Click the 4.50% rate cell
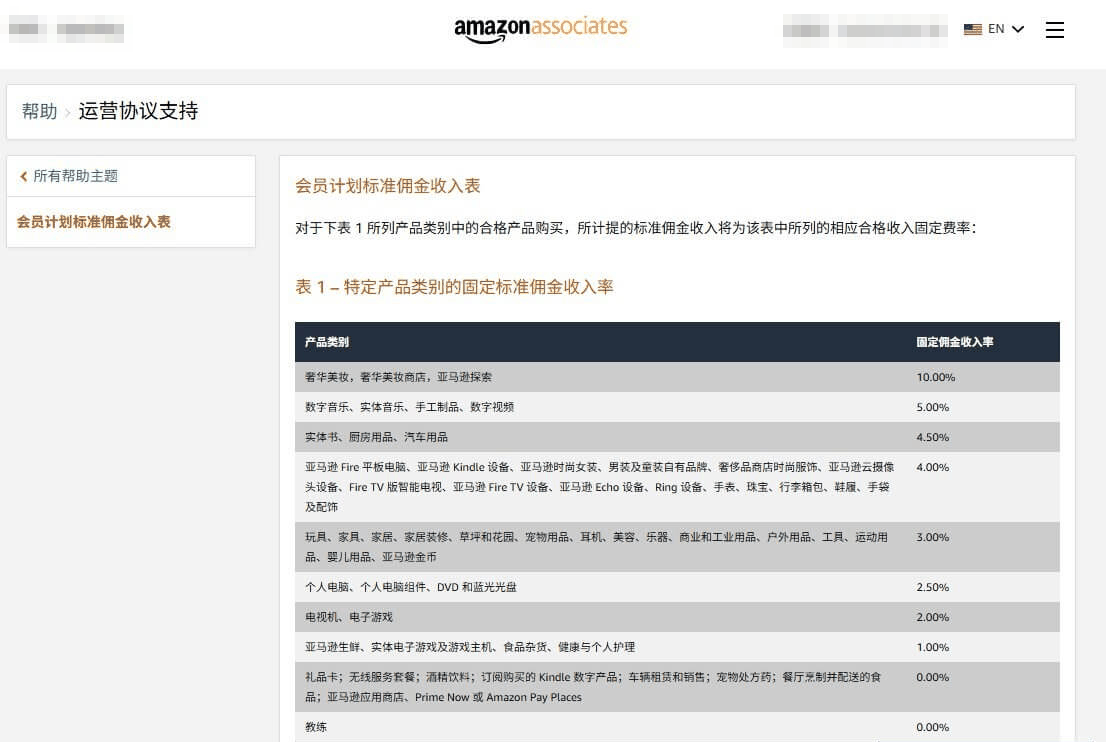 932,437
